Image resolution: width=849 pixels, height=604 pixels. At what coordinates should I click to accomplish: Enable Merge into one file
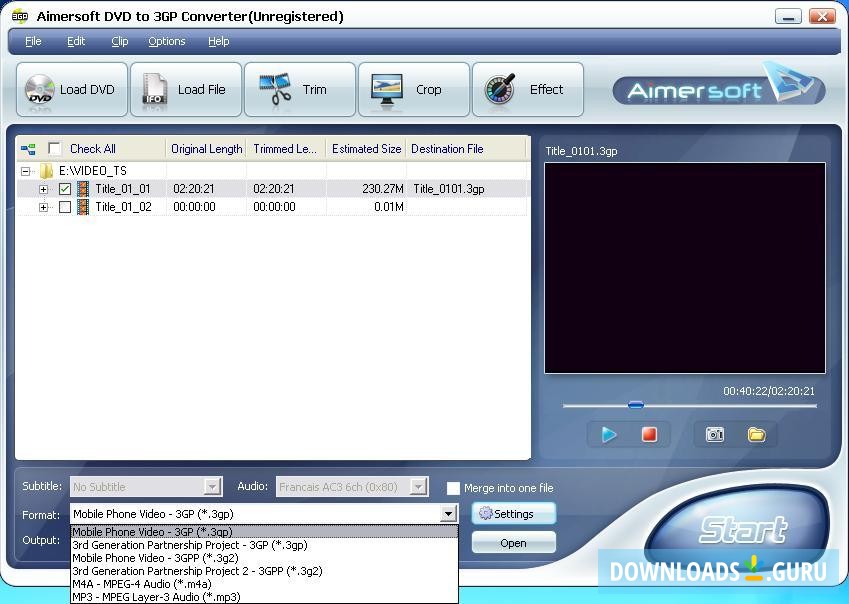453,488
